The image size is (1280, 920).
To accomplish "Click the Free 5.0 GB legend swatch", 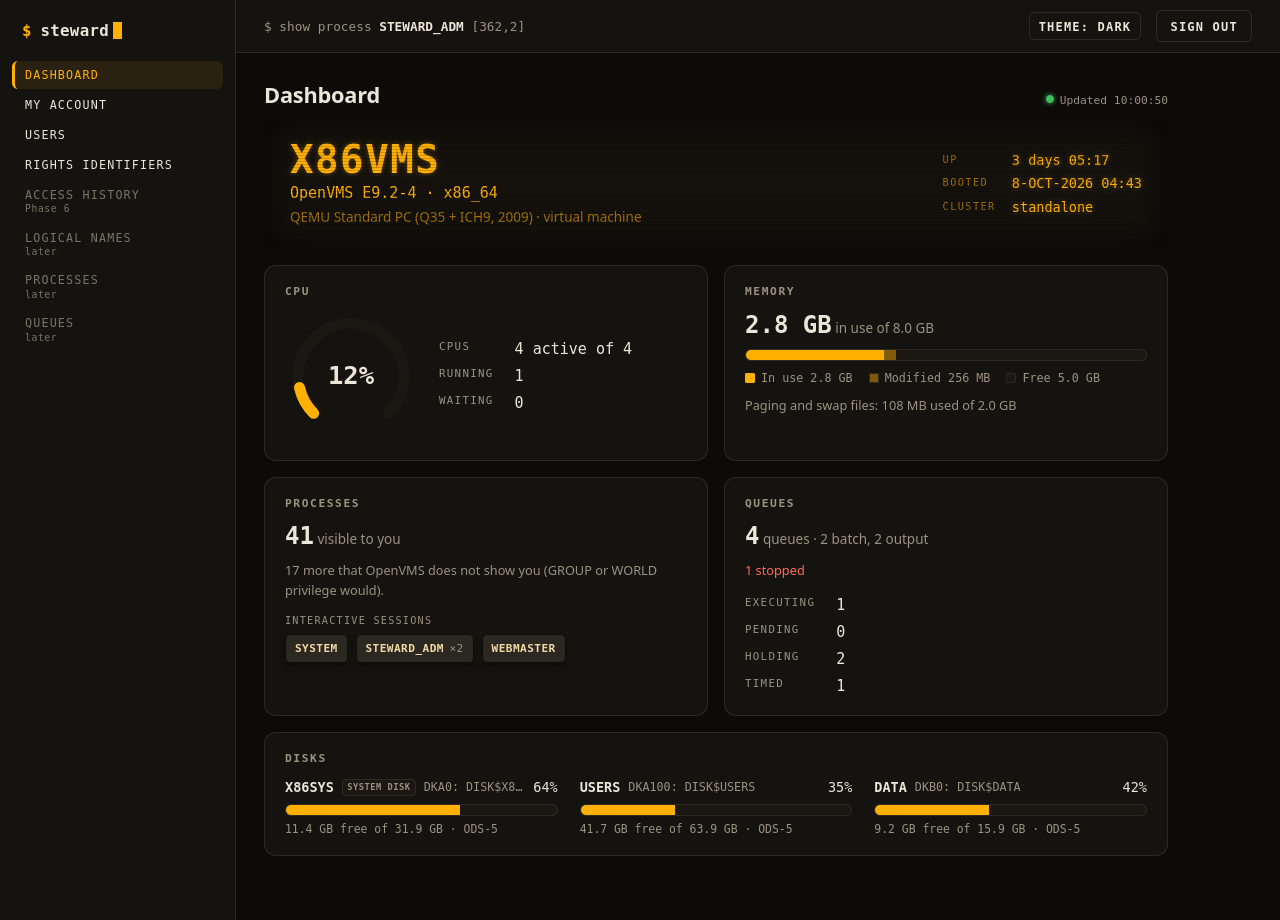I will coord(1011,378).
